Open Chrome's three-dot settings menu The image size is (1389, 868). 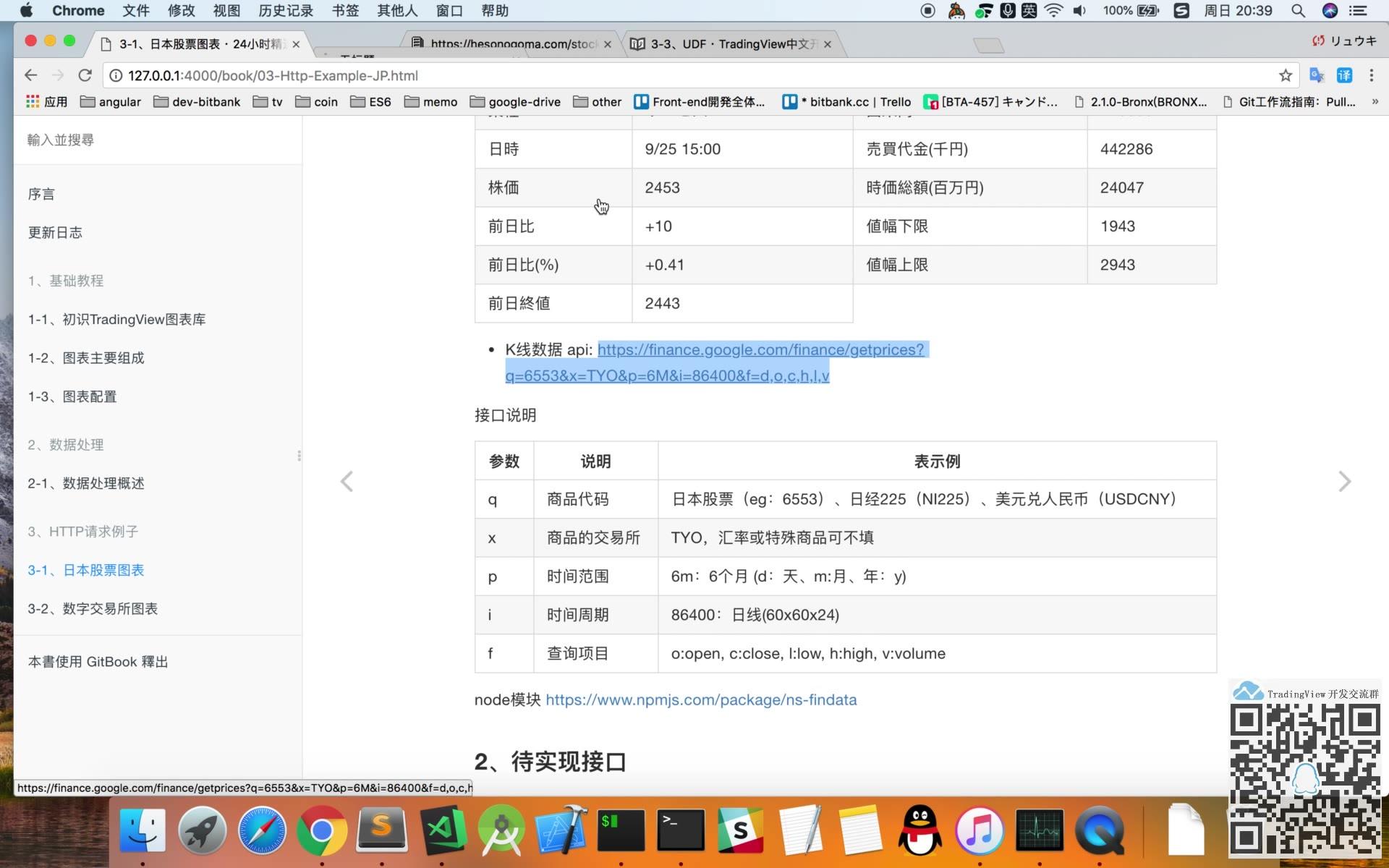pos(1371,75)
